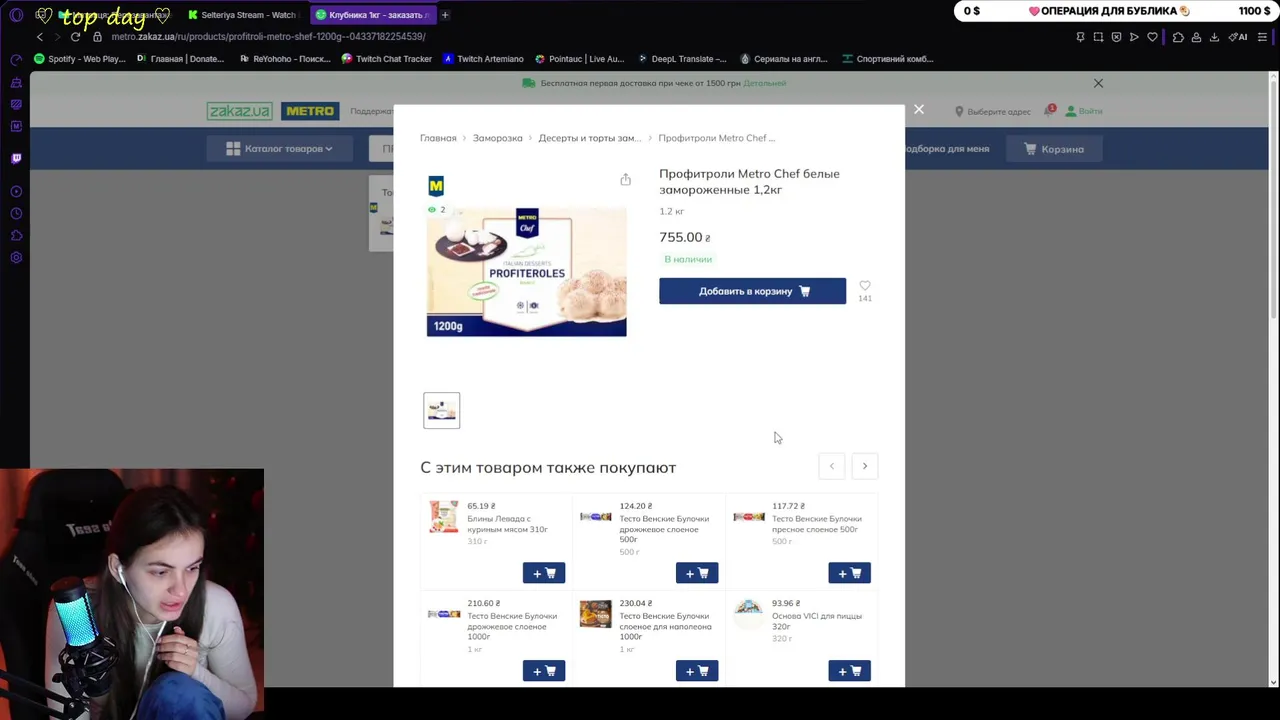
Task: Click the Основа VICI product image
Action: [x=748, y=613]
